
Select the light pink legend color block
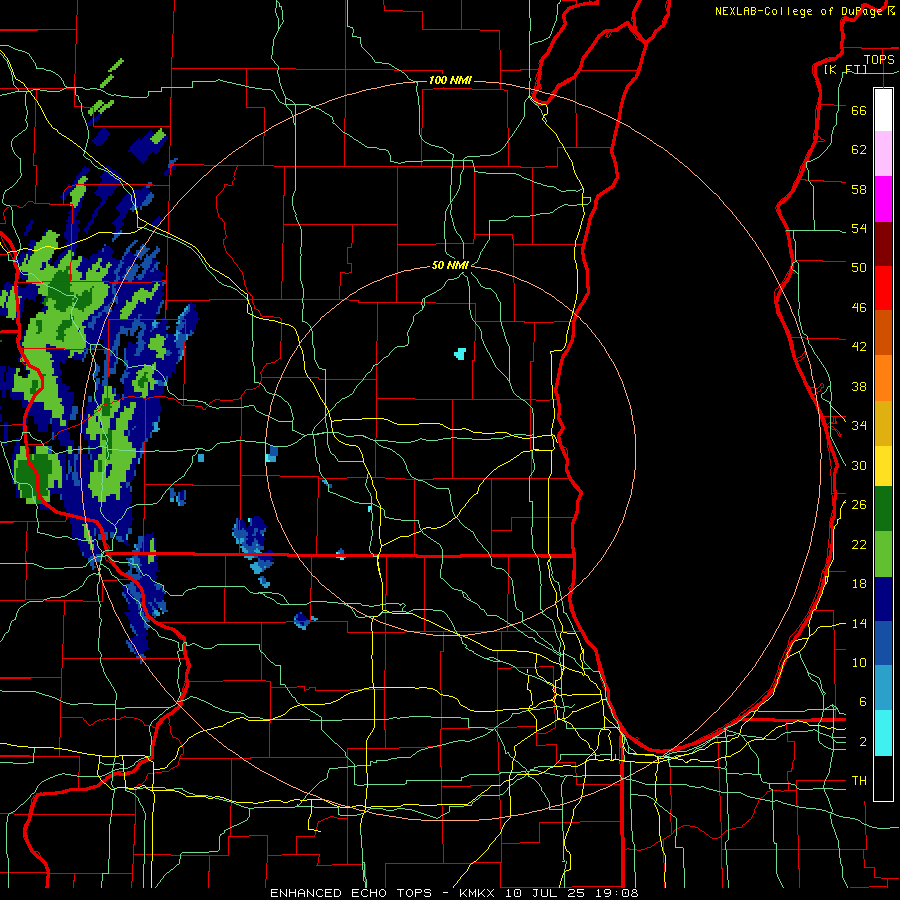pyautogui.click(x=883, y=154)
